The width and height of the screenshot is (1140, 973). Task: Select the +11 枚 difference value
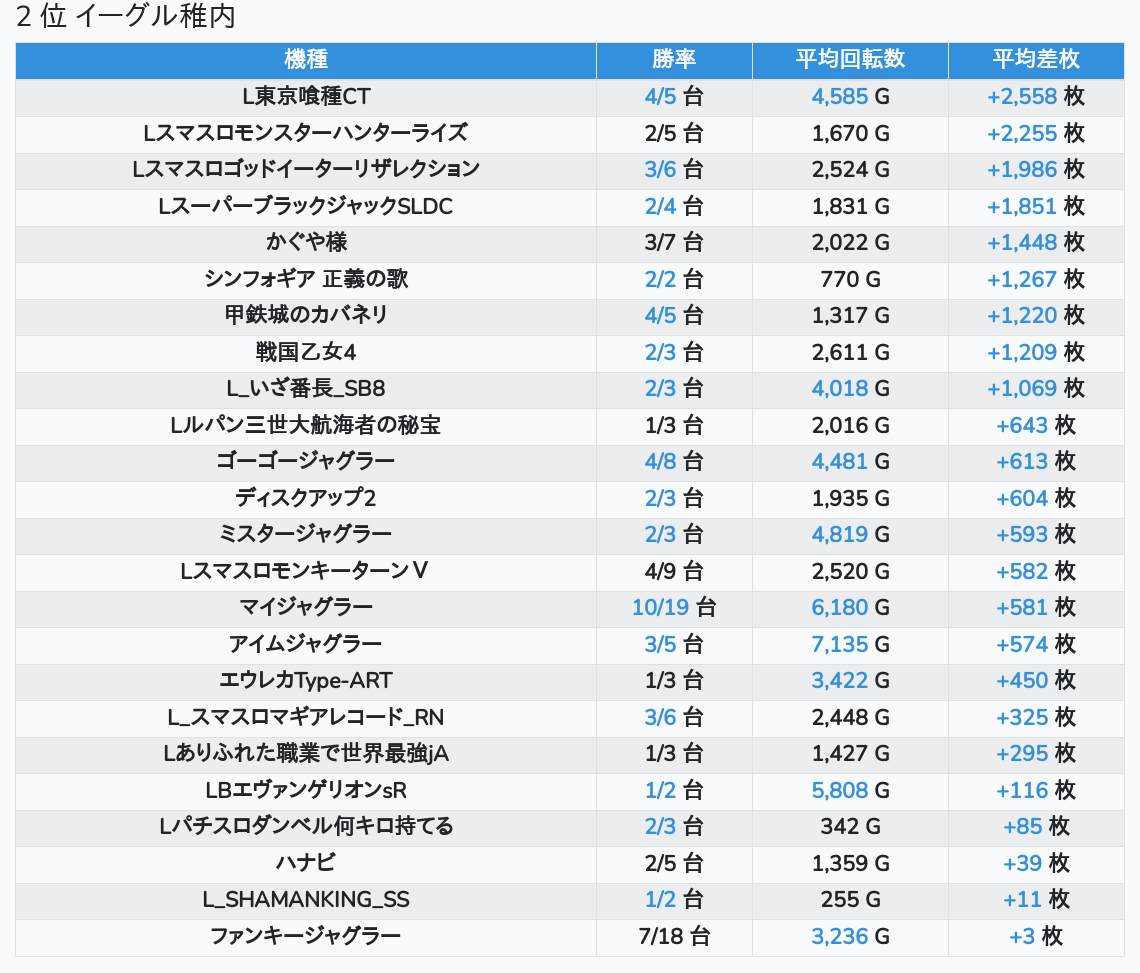[1036, 900]
